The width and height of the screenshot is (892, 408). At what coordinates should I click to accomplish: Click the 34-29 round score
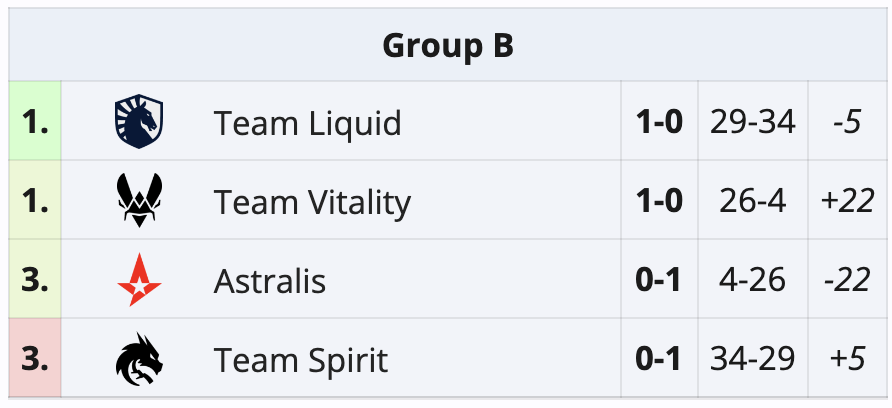tap(753, 360)
